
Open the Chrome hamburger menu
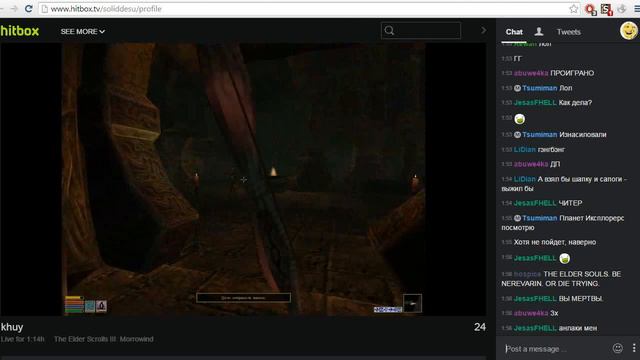click(x=637, y=9)
